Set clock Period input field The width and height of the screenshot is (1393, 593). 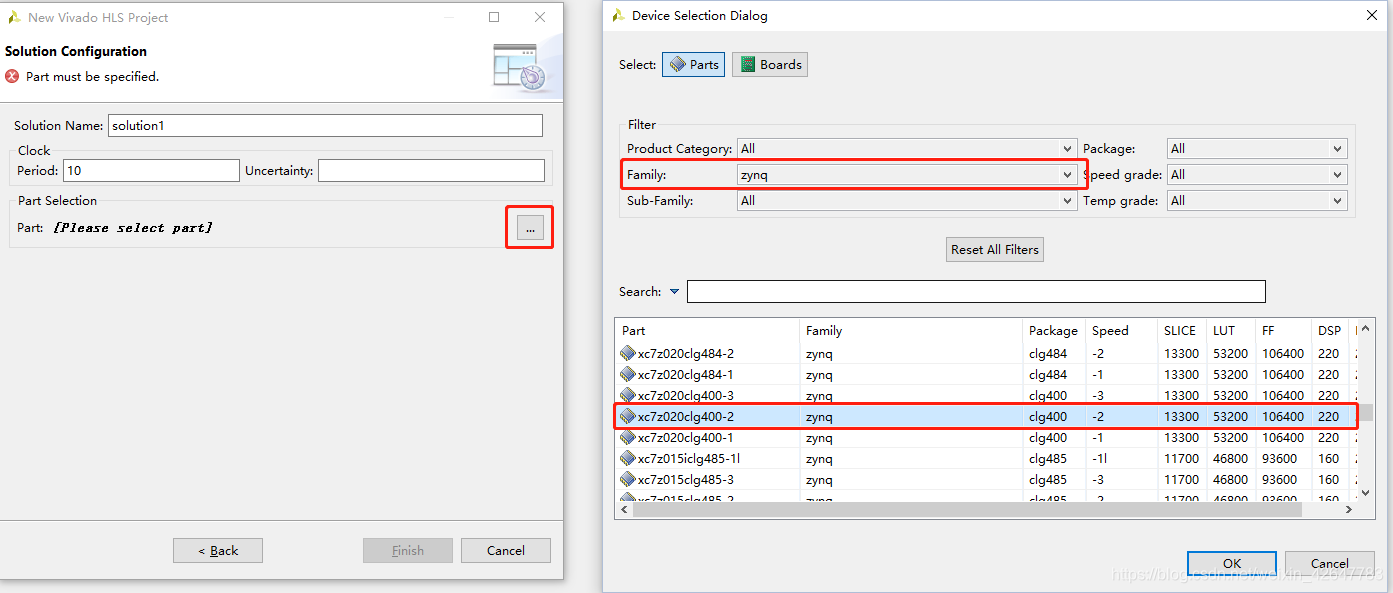[151, 170]
